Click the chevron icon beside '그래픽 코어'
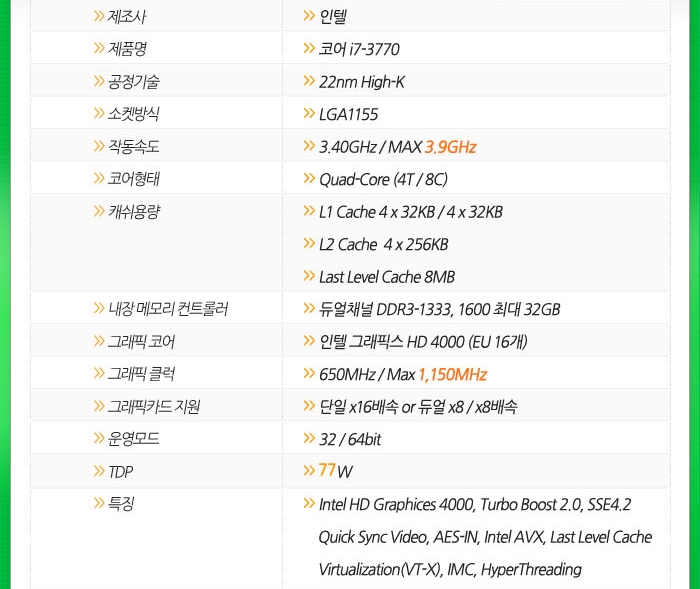This screenshot has height=589, width=700. (x=99, y=341)
